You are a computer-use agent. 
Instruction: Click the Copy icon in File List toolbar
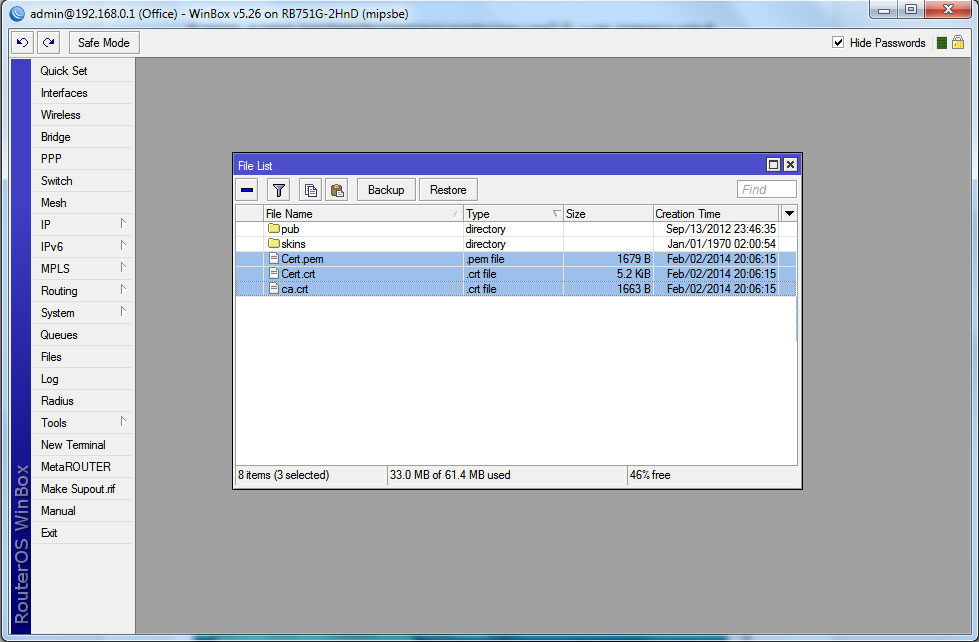pyautogui.click(x=311, y=190)
